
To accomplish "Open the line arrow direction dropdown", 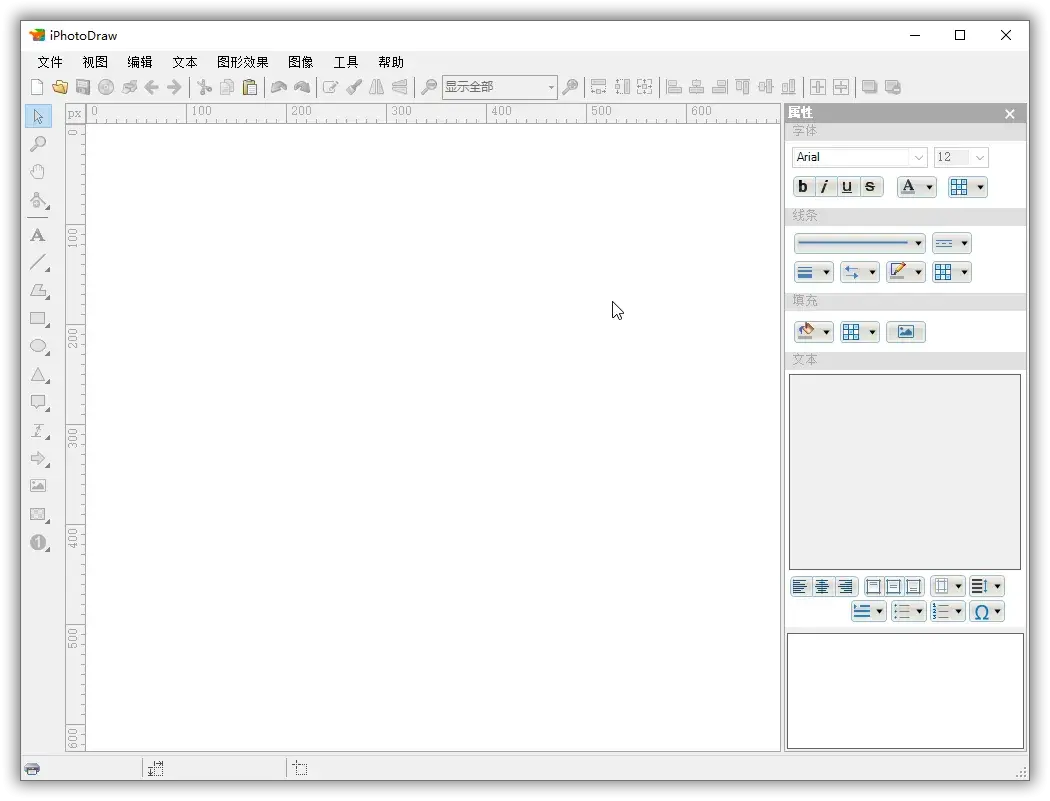I will tap(860, 272).
